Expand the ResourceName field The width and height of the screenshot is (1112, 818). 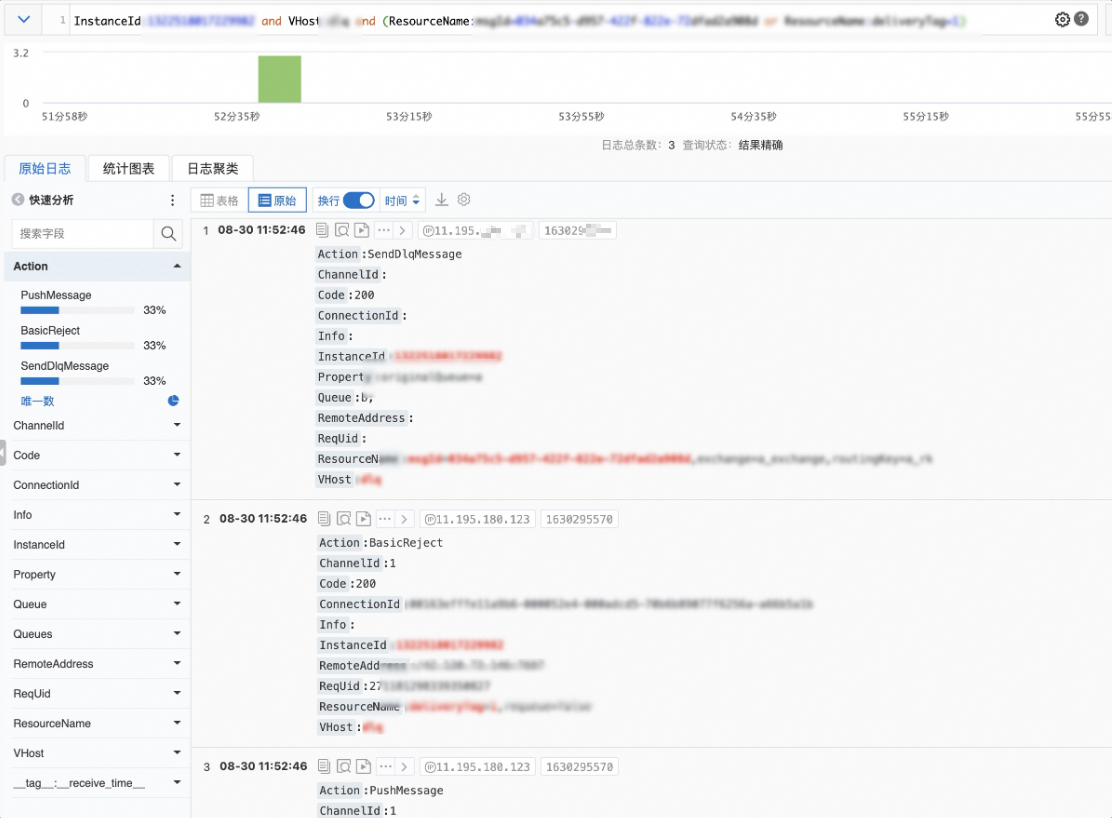click(96, 723)
